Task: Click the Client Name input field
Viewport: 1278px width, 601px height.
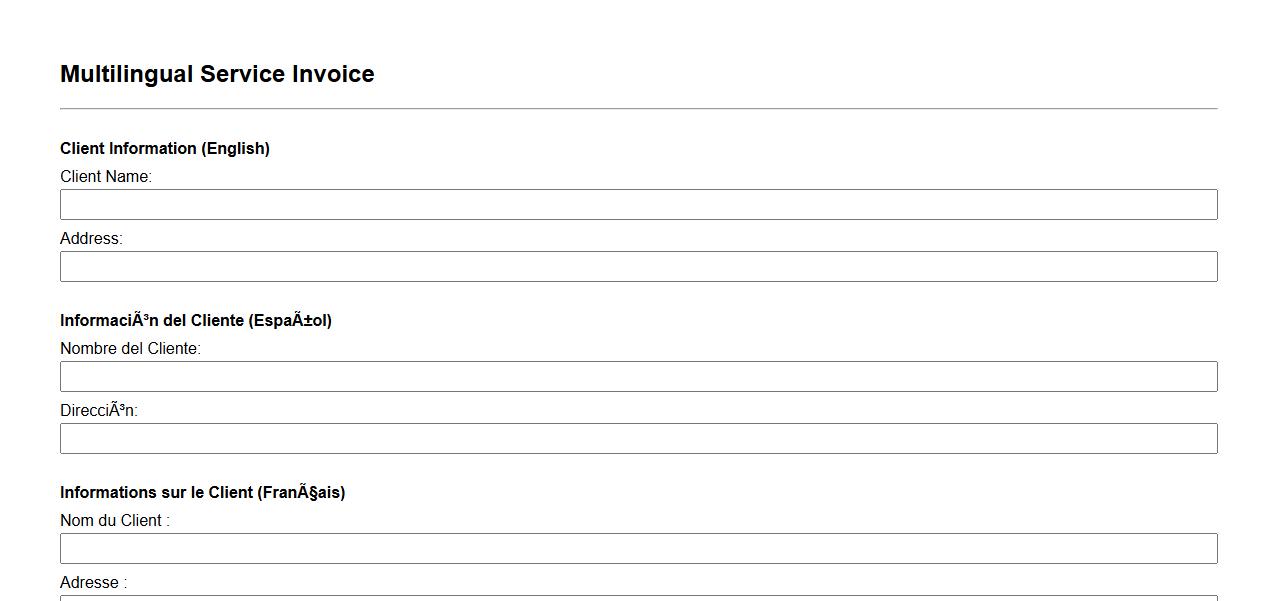Action: 638,204
